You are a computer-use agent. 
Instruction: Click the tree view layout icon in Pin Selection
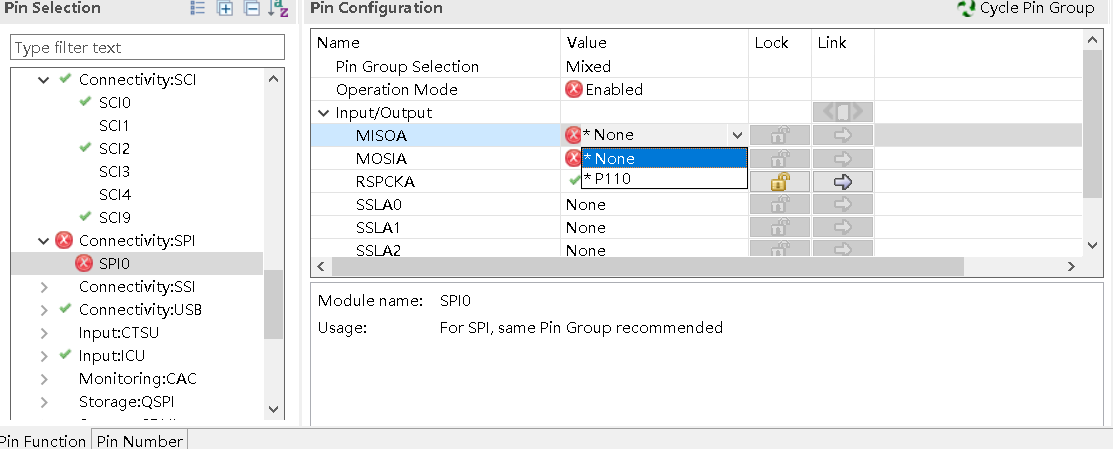coord(198,9)
